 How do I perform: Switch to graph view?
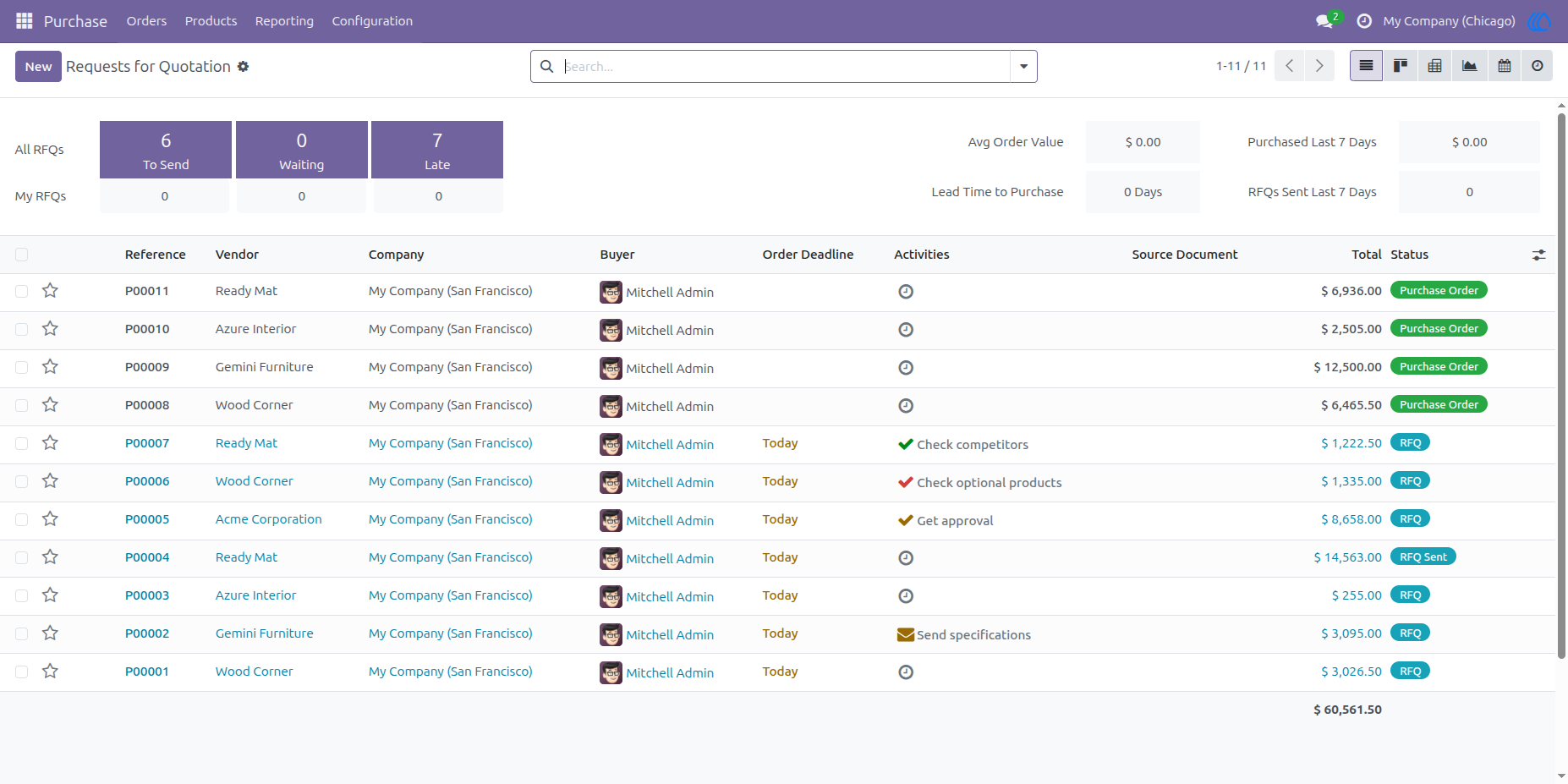[x=1470, y=66]
